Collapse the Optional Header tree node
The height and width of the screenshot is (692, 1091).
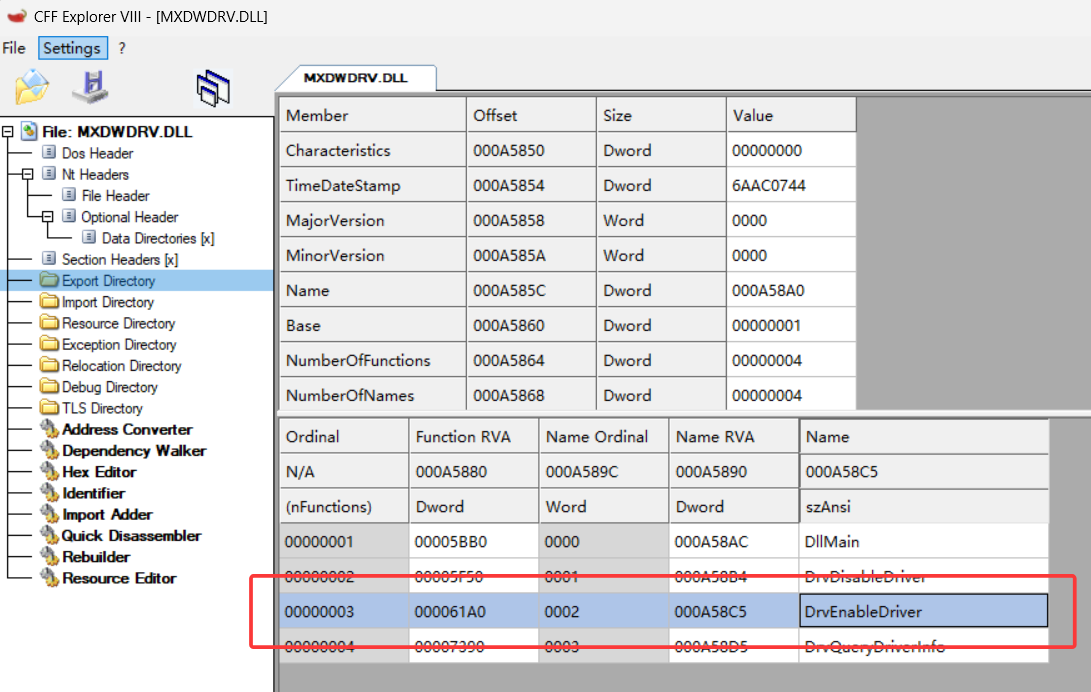(x=47, y=217)
